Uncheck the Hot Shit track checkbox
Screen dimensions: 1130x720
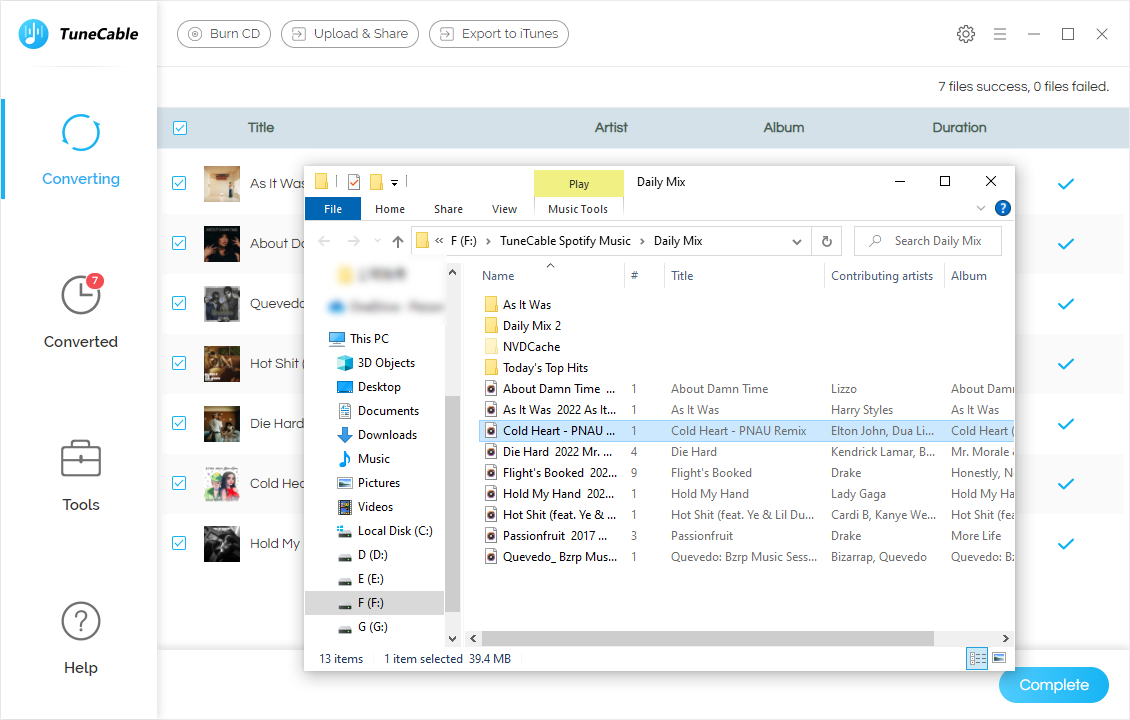(x=179, y=363)
